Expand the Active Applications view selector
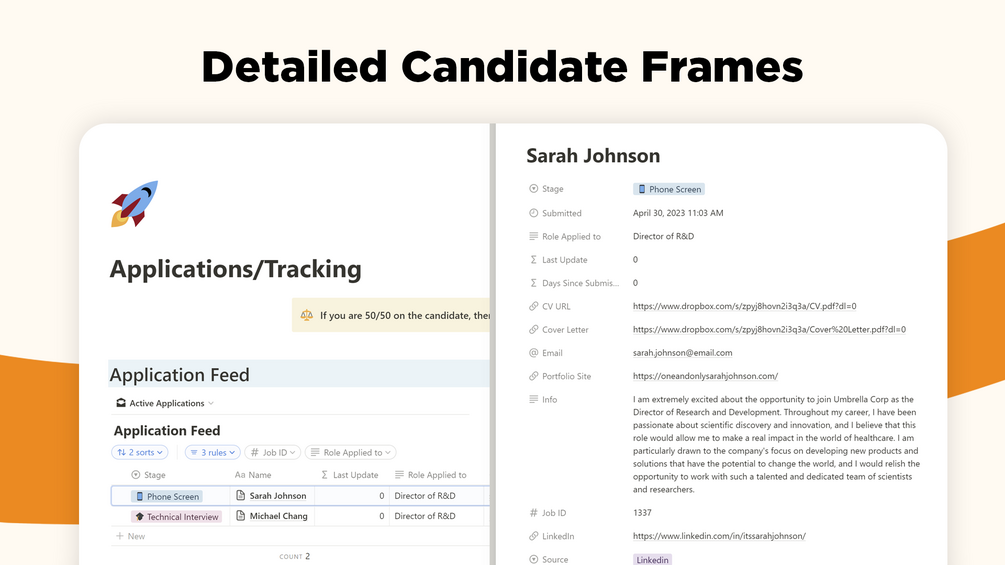The image size is (1005, 565). pos(165,403)
